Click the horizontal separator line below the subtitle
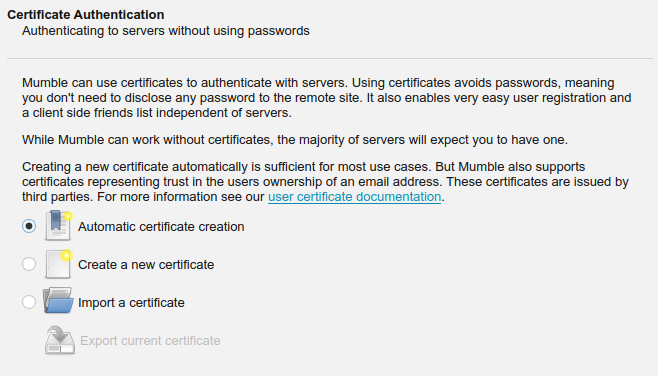Image resolution: width=658 pixels, height=376 pixels. tap(330, 58)
